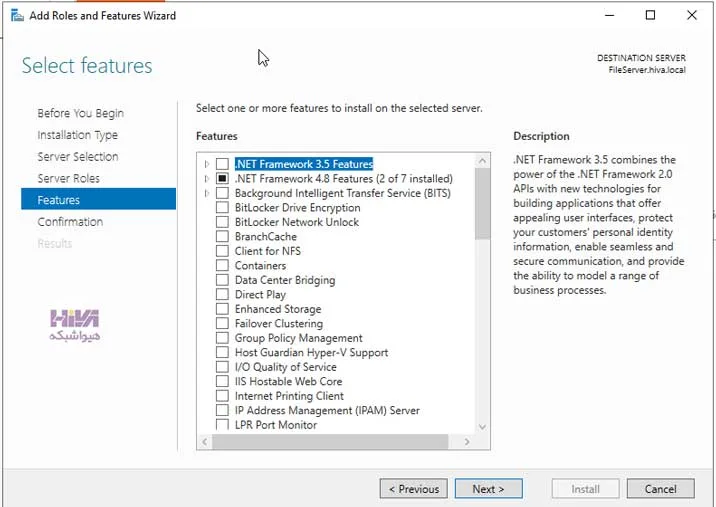Toggle .NET Framework 4.8 Features checkbox

(x=222, y=179)
